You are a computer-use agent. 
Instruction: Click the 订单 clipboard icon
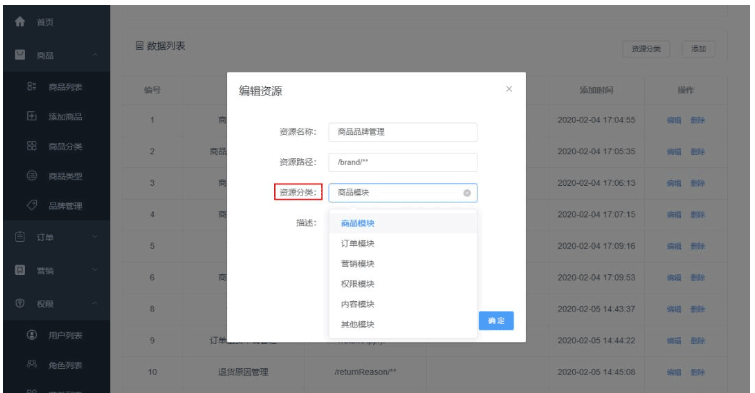click(x=20, y=237)
